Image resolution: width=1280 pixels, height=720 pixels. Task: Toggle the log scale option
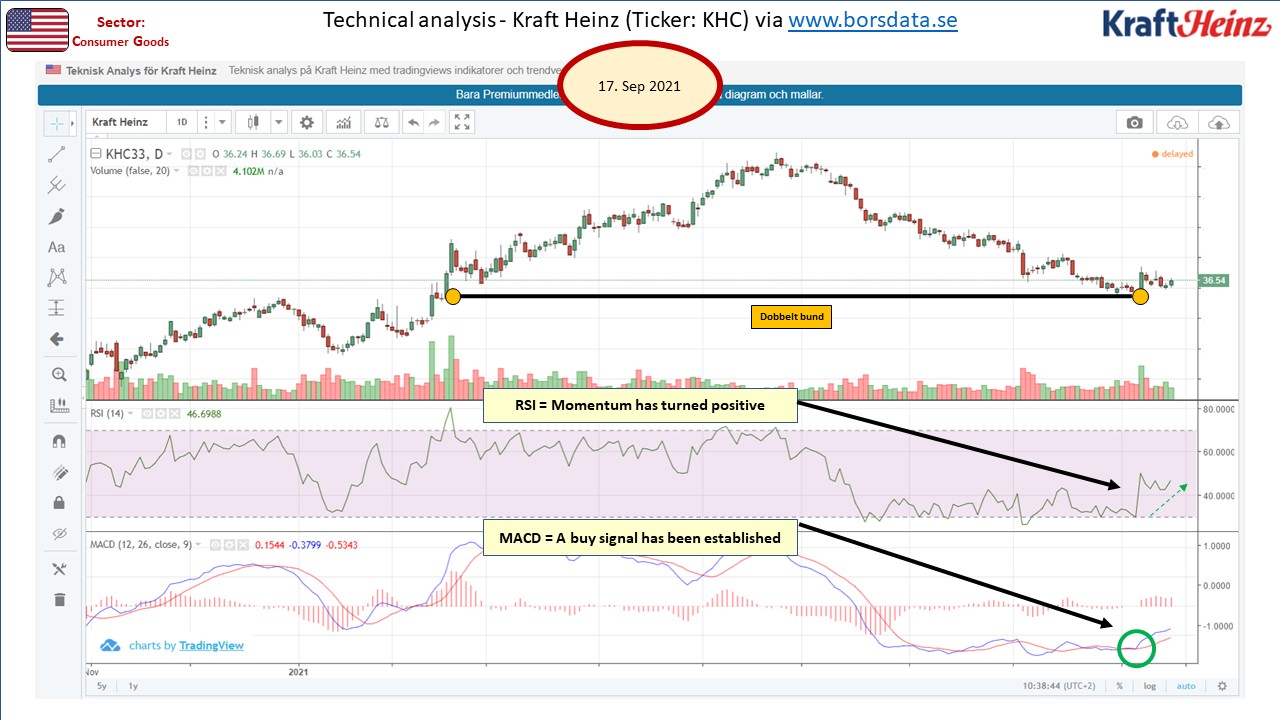coord(1149,687)
